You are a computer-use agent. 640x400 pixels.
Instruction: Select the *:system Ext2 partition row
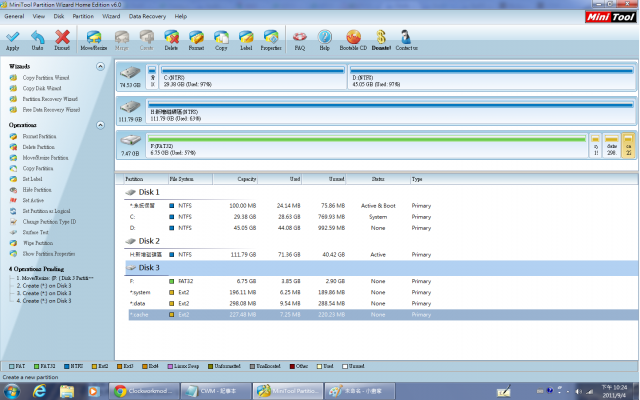(x=383, y=292)
